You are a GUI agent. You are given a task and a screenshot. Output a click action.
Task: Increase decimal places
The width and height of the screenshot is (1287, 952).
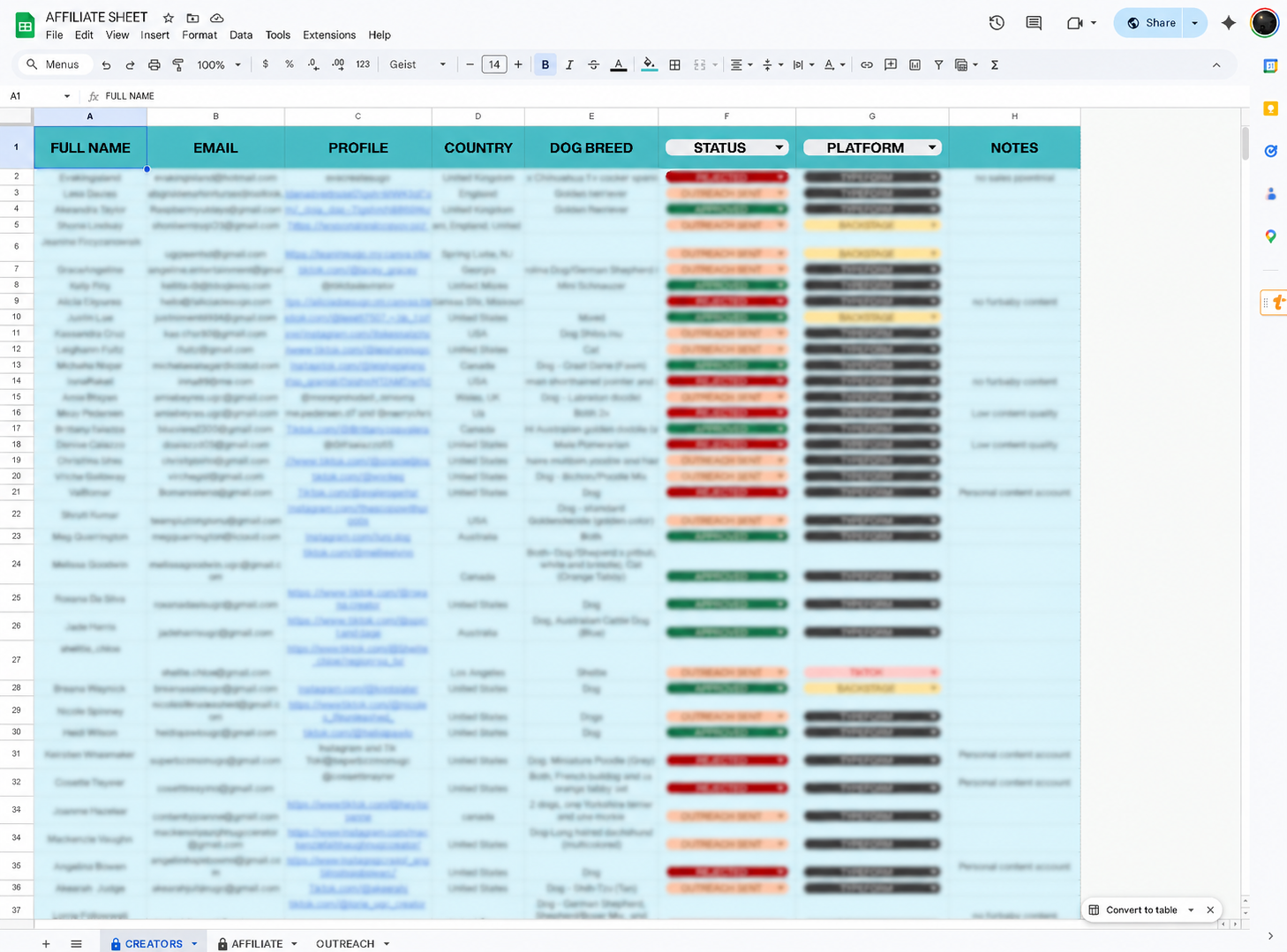338,64
